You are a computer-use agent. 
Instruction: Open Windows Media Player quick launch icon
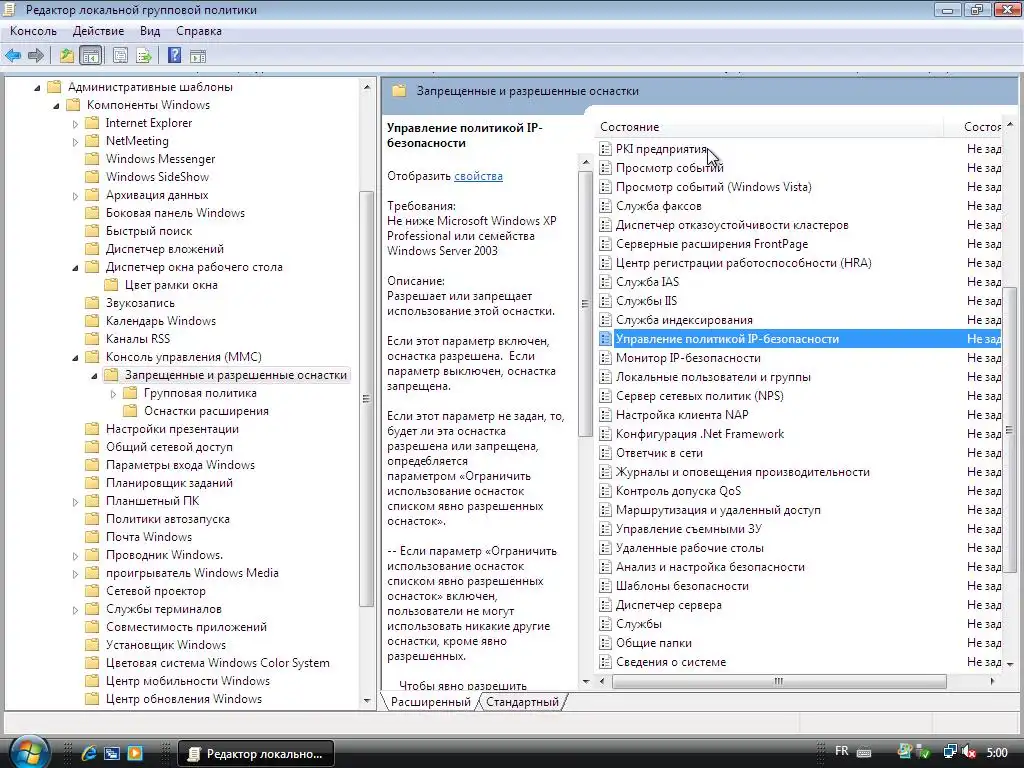tap(135, 753)
